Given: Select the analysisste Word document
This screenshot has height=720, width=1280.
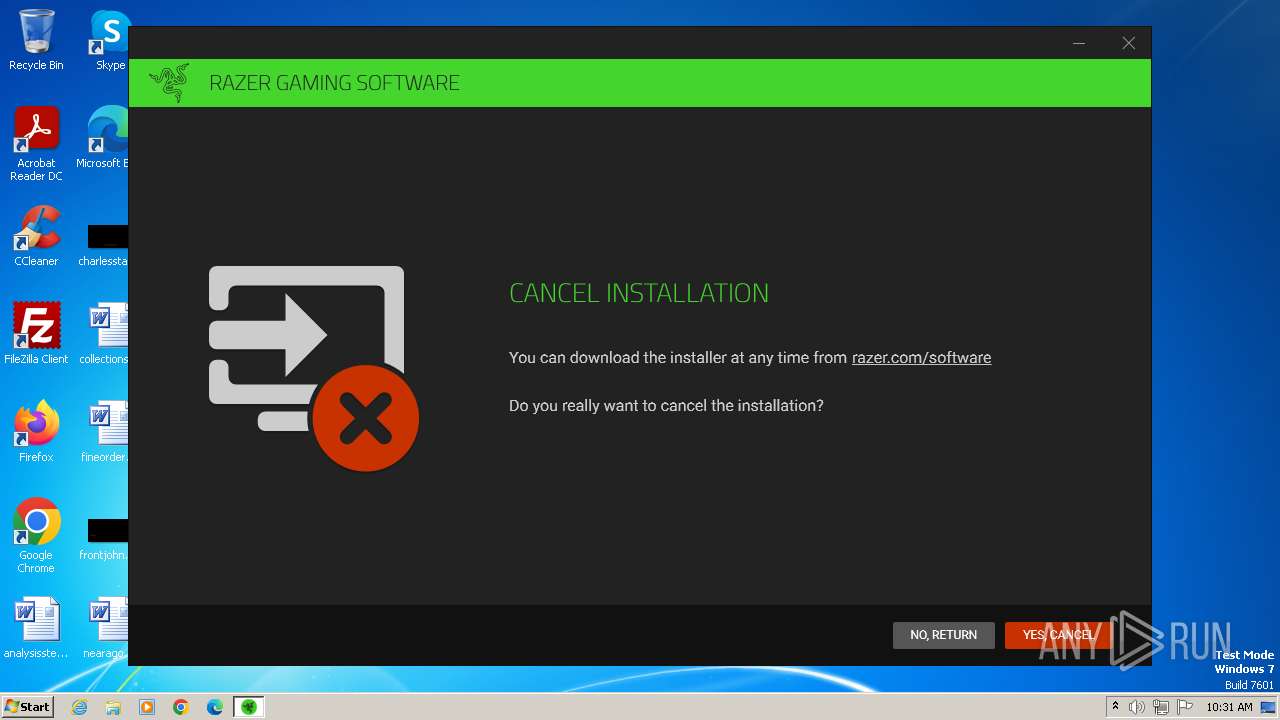Looking at the screenshot, I should click(x=36, y=628).
